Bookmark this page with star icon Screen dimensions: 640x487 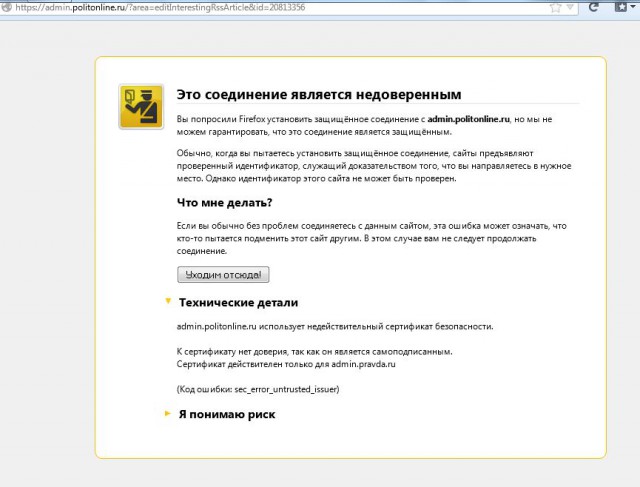pos(556,7)
